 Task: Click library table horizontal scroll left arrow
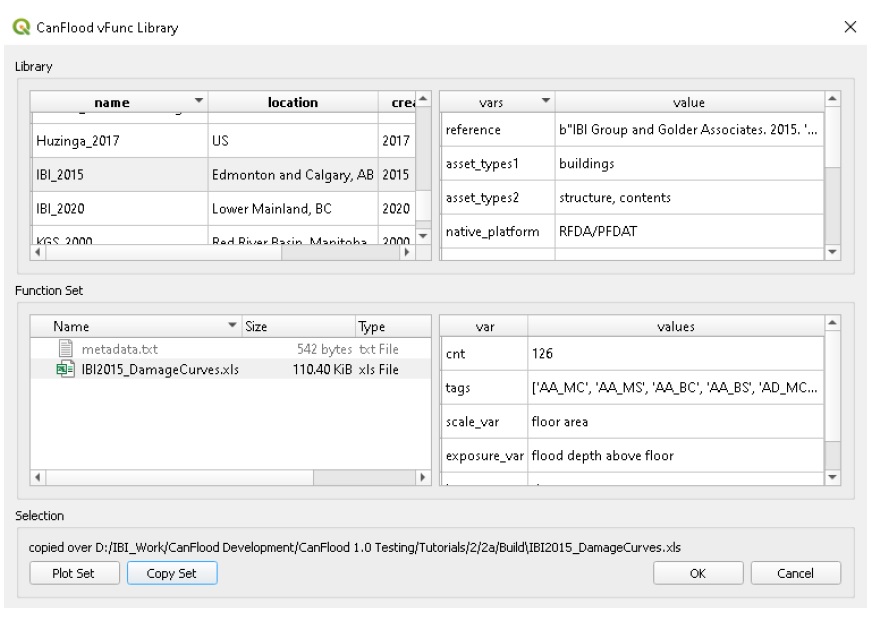click(x=38, y=252)
